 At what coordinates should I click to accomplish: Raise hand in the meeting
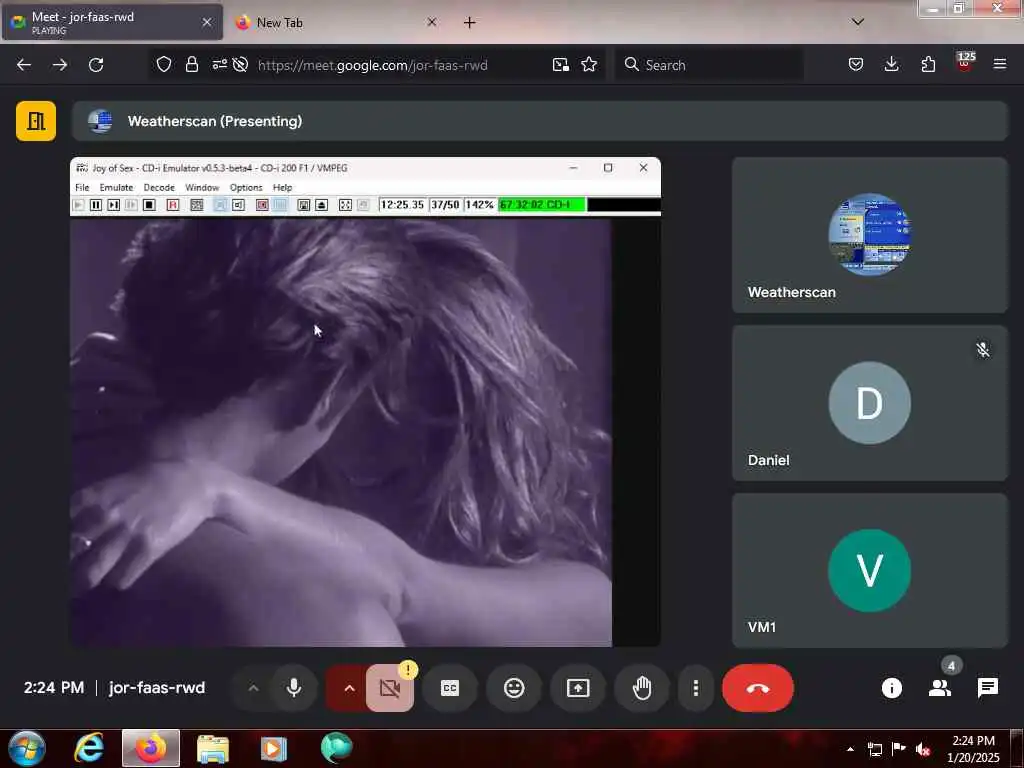tap(642, 688)
